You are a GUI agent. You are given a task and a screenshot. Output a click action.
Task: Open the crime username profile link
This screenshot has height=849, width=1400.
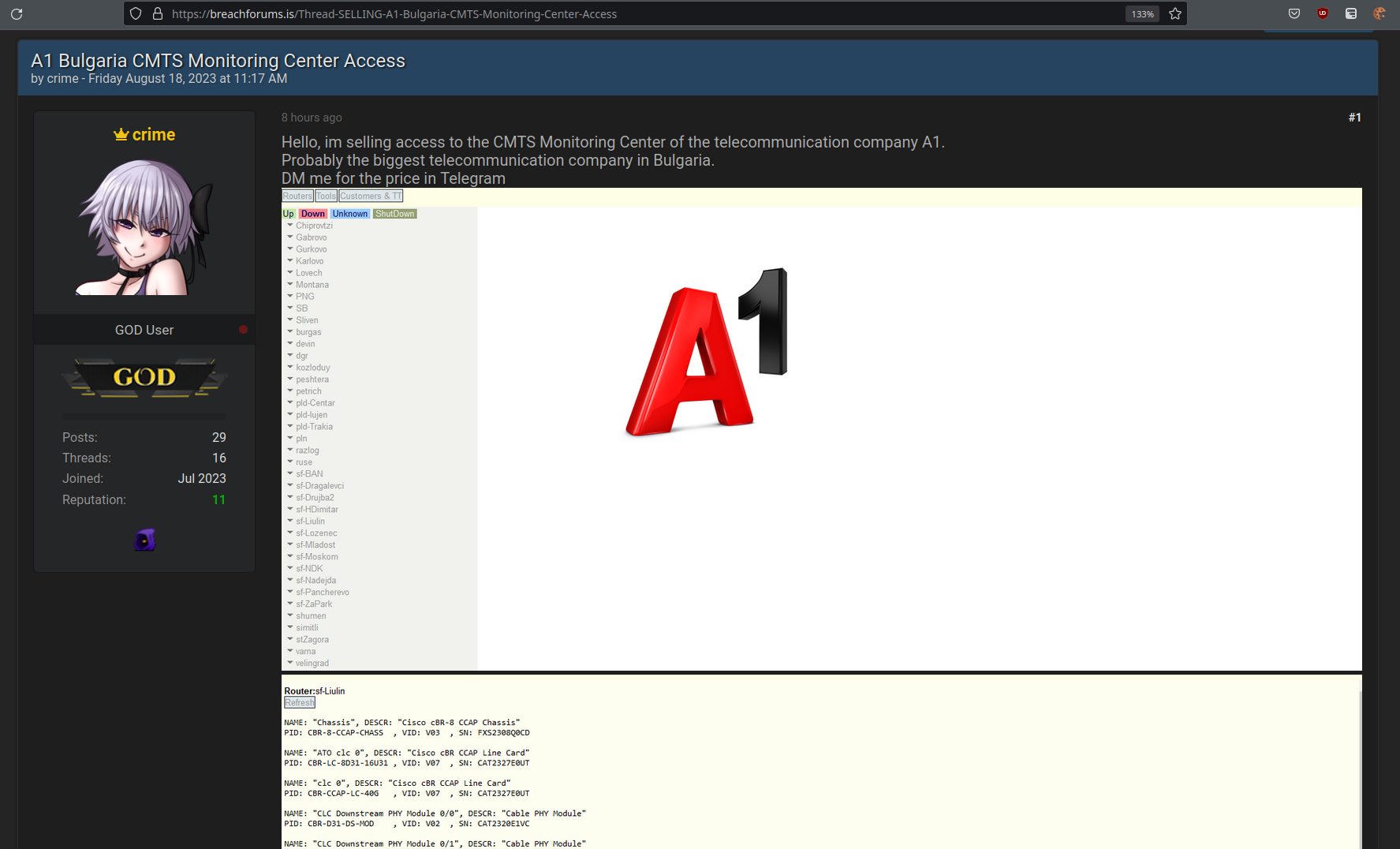[154, 134]
